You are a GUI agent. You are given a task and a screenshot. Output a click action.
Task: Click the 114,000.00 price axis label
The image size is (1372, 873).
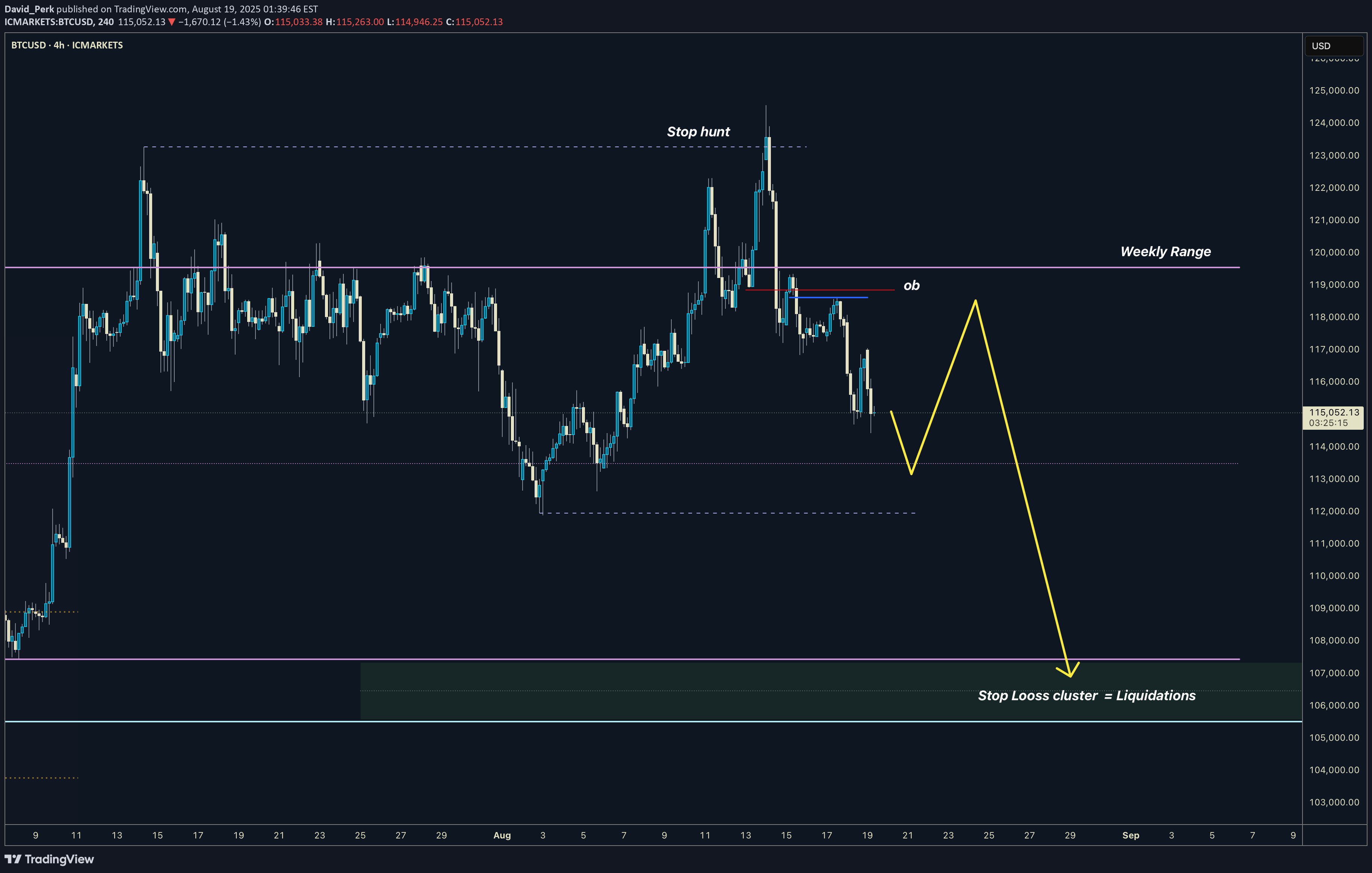coord(1334,446)
